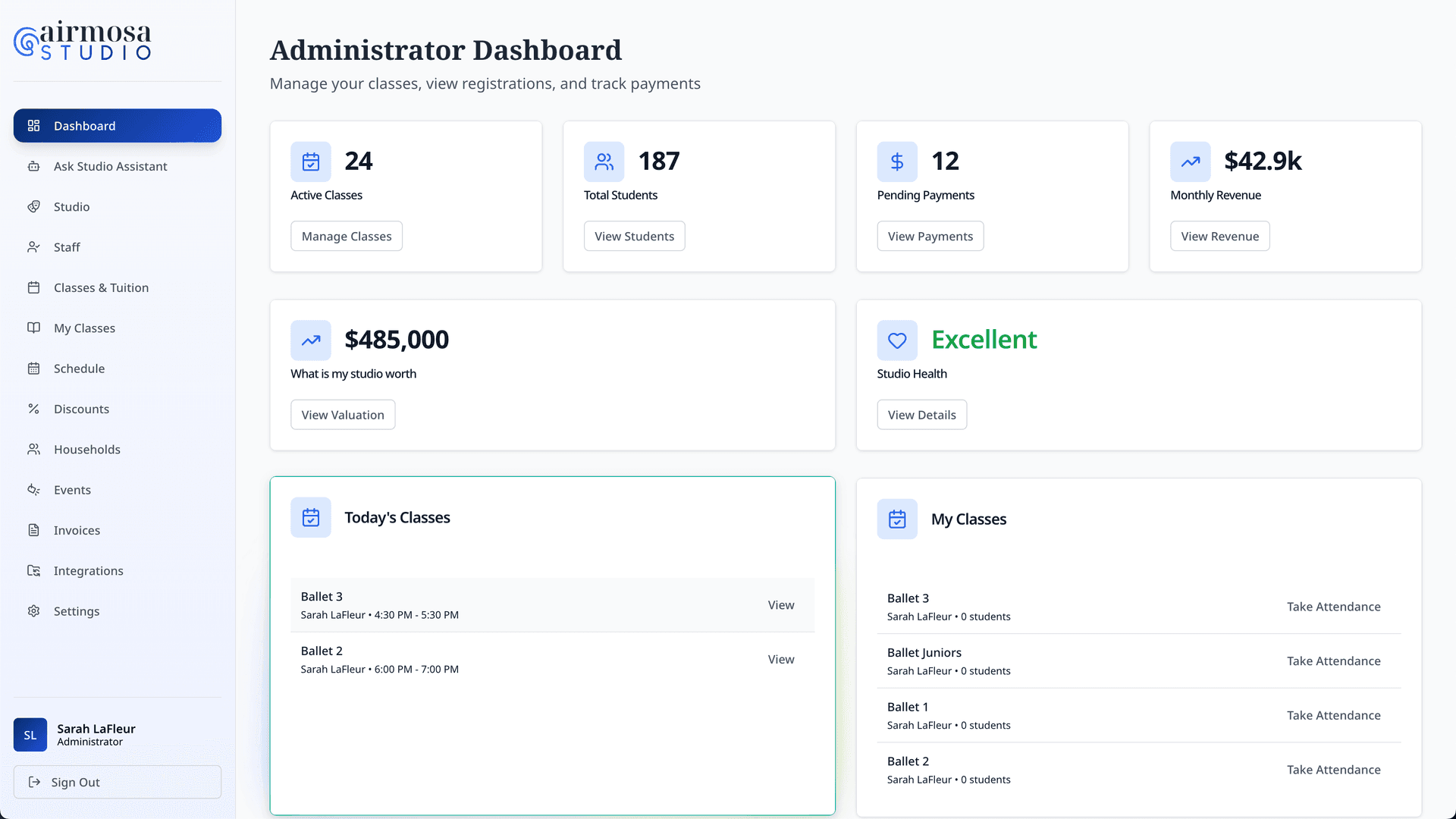Click the Manage Classes button
This screenshot has width=1456, height=819.
pyautogui.click(x=347, y=236)
